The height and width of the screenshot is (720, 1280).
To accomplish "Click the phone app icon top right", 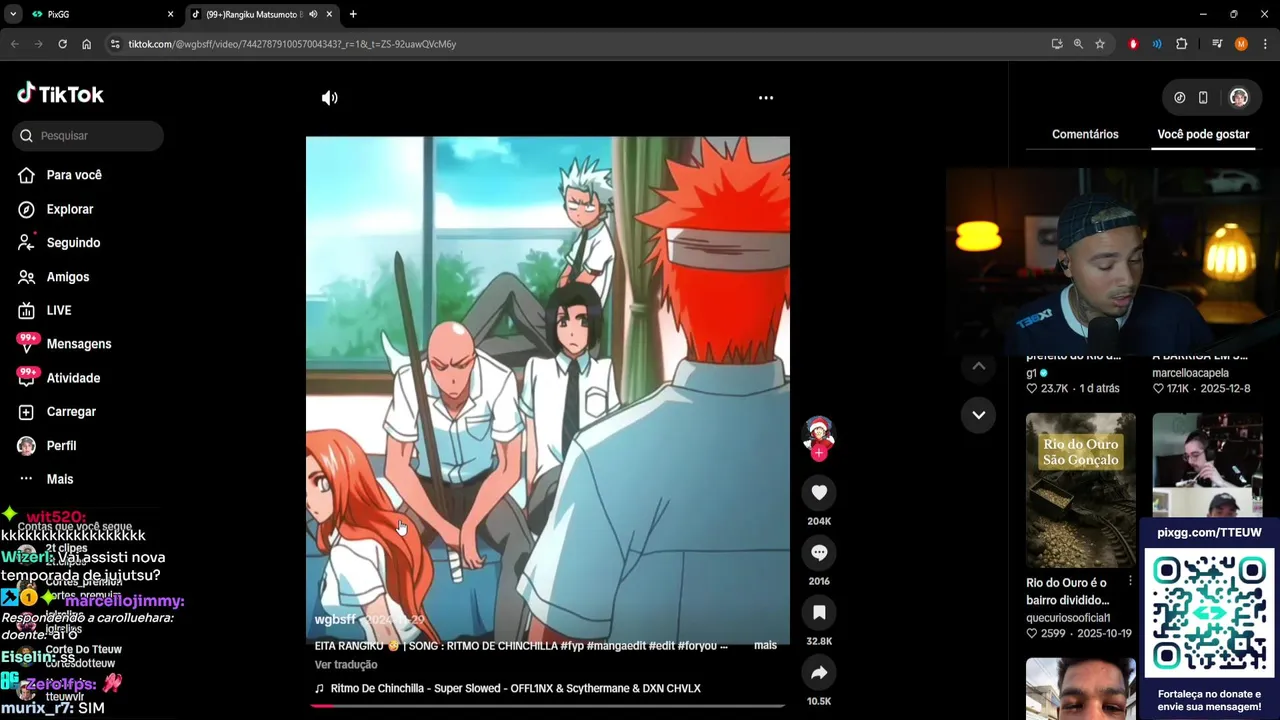I will pos(1203,98).
